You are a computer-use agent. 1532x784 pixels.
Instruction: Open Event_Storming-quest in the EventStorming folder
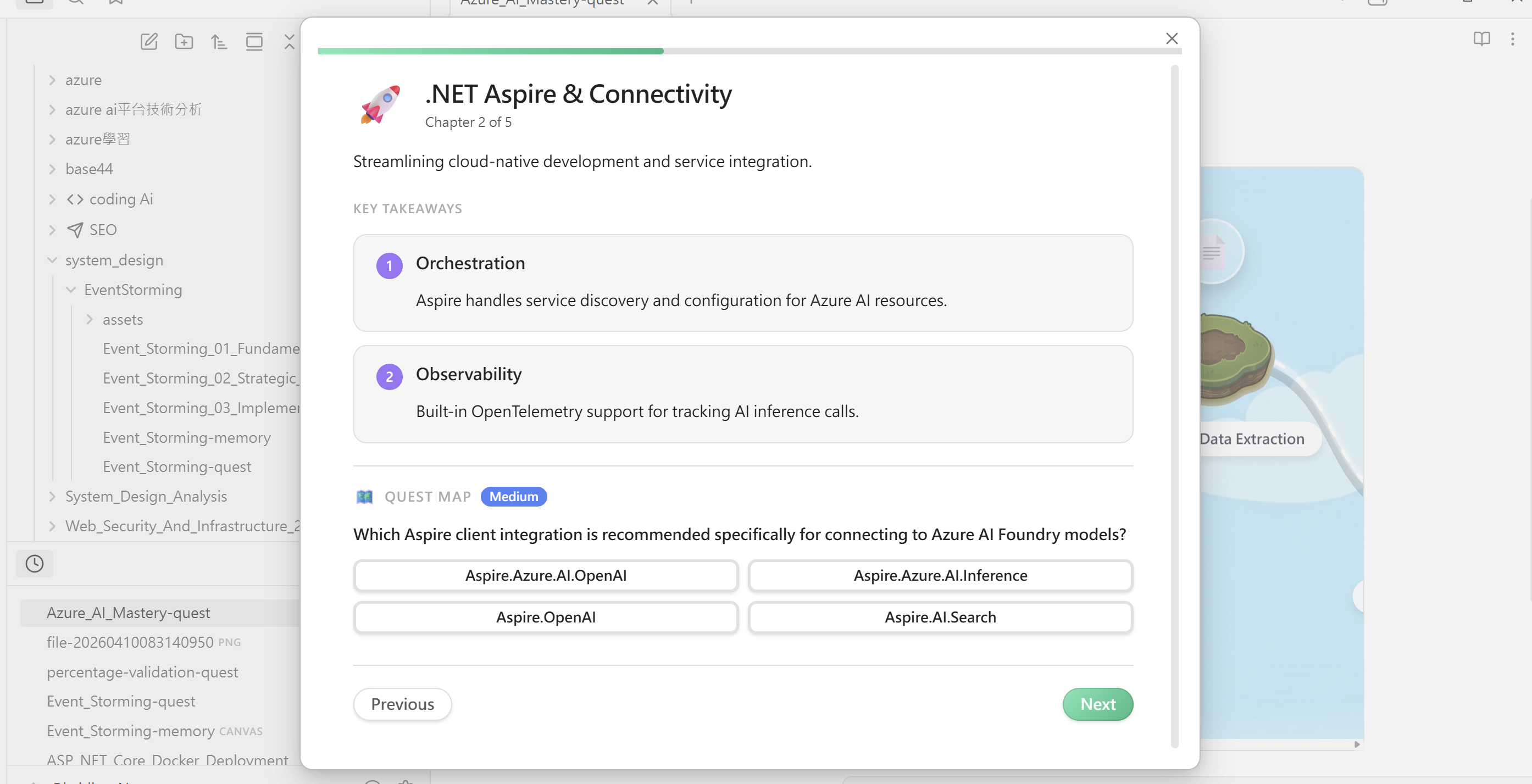coord(176,467)
